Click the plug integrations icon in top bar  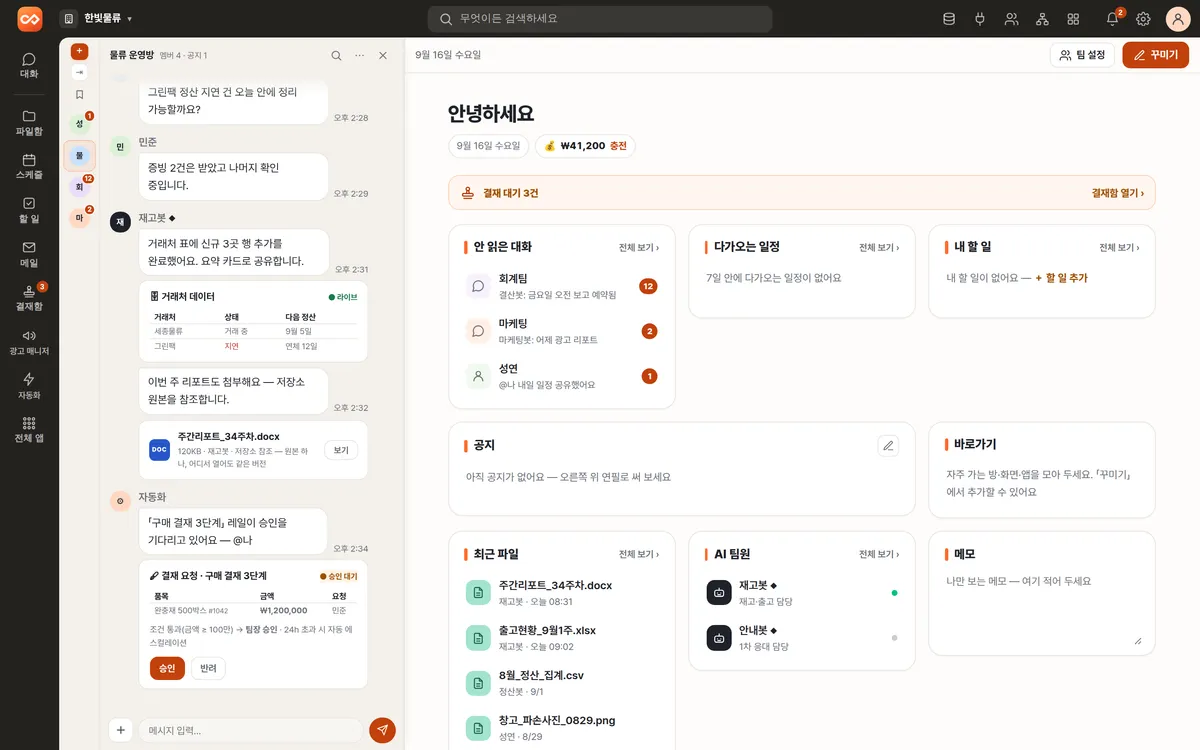tap(980, 19)
